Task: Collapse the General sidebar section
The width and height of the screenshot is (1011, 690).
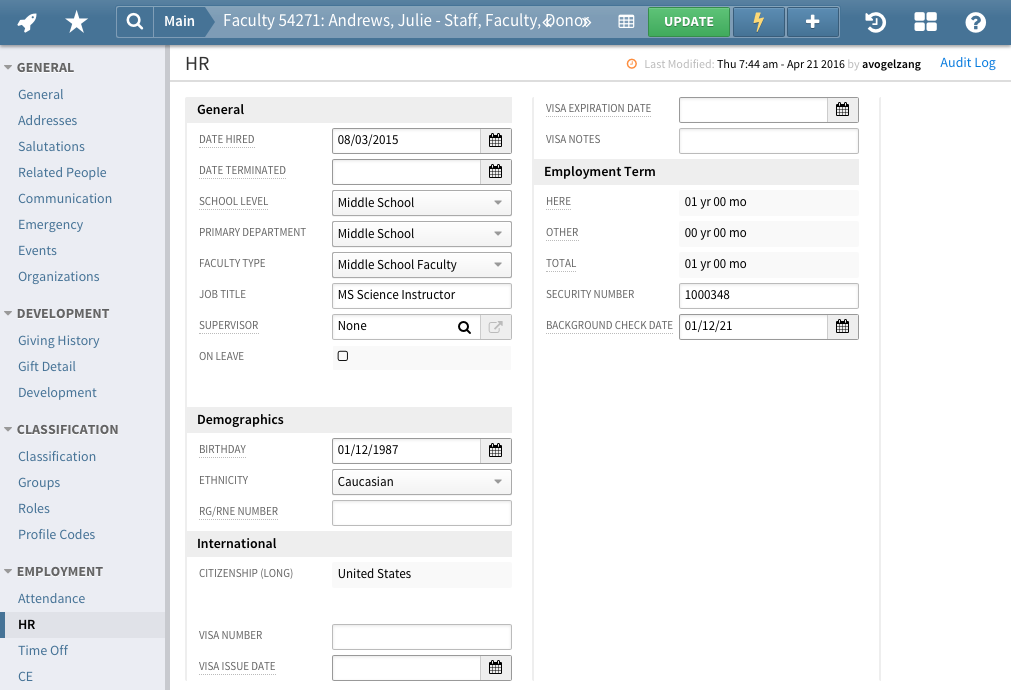Action: (9, 68)
